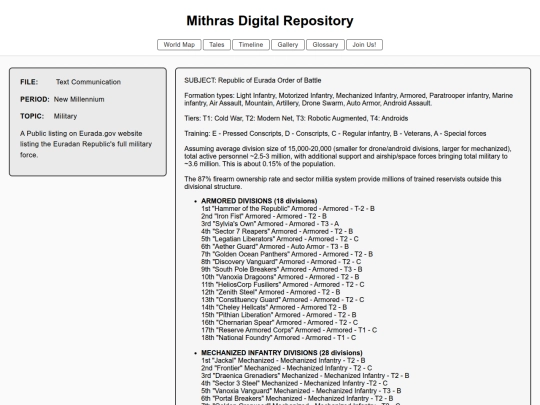This screenshot has height=405, width=540.
Task: Click the Mithras Digital Repository title
Action: tap(270, 21)
